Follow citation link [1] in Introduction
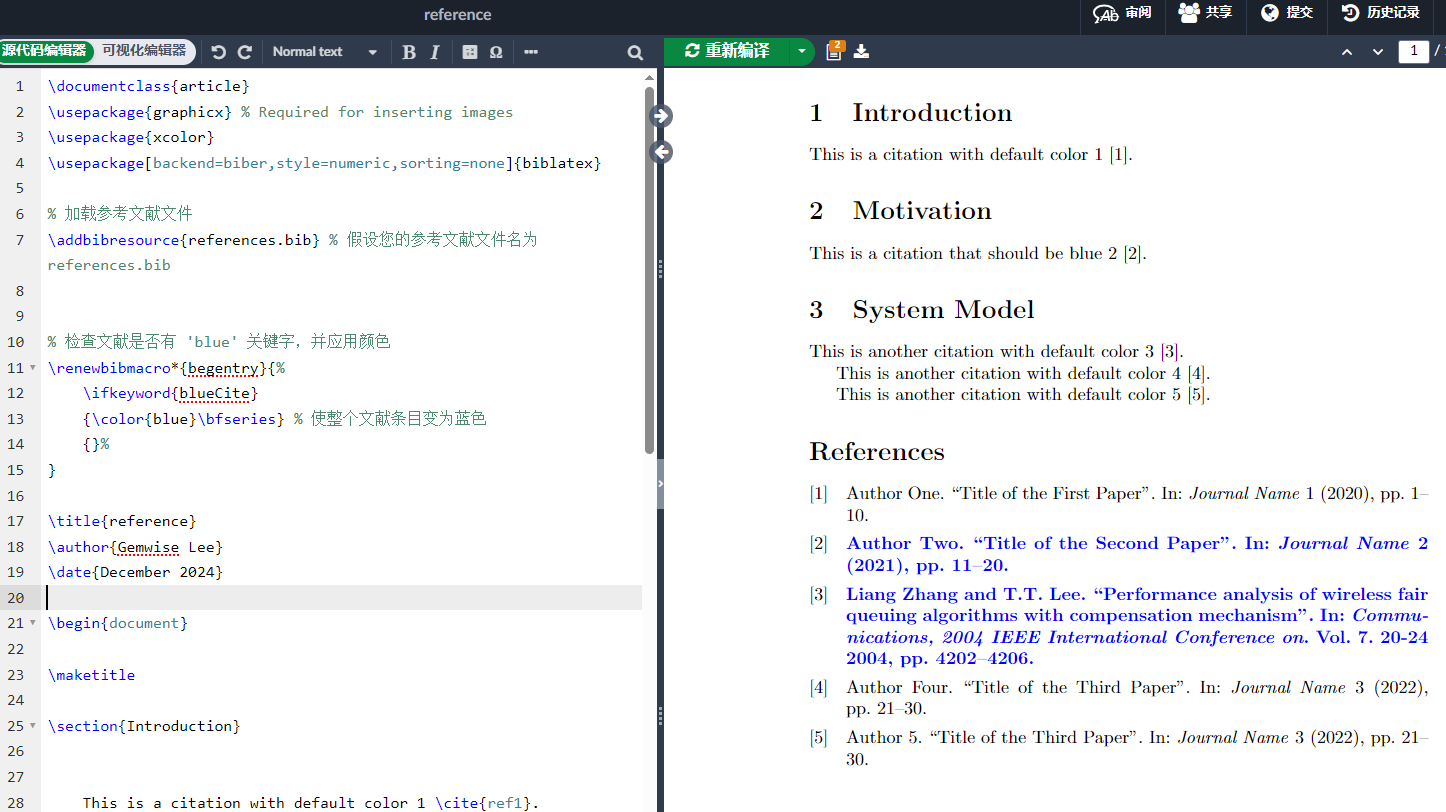The height and width of the screenshot is (812, 1446). tap(1119, 154)
